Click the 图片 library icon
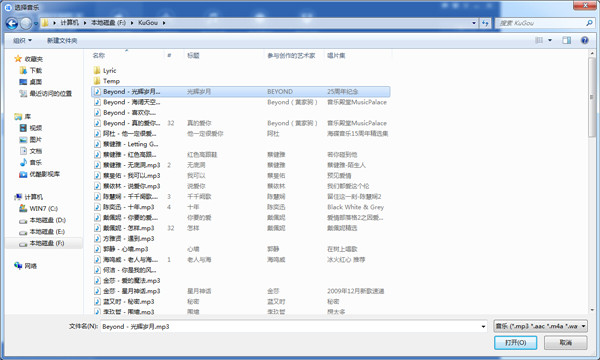This screenshot has width=600, height=360. click(x=23, y=140)
